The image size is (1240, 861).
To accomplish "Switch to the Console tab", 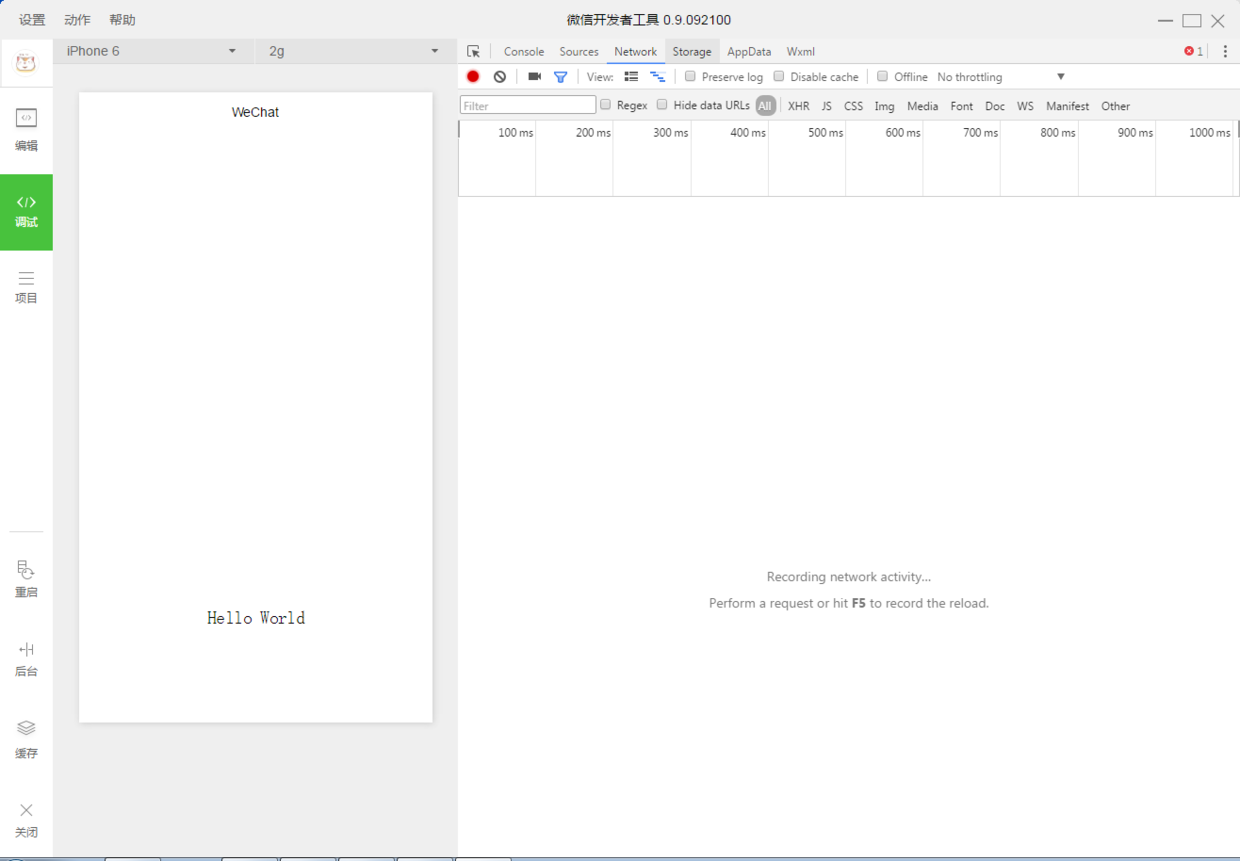I will click(x=524, y=51).
